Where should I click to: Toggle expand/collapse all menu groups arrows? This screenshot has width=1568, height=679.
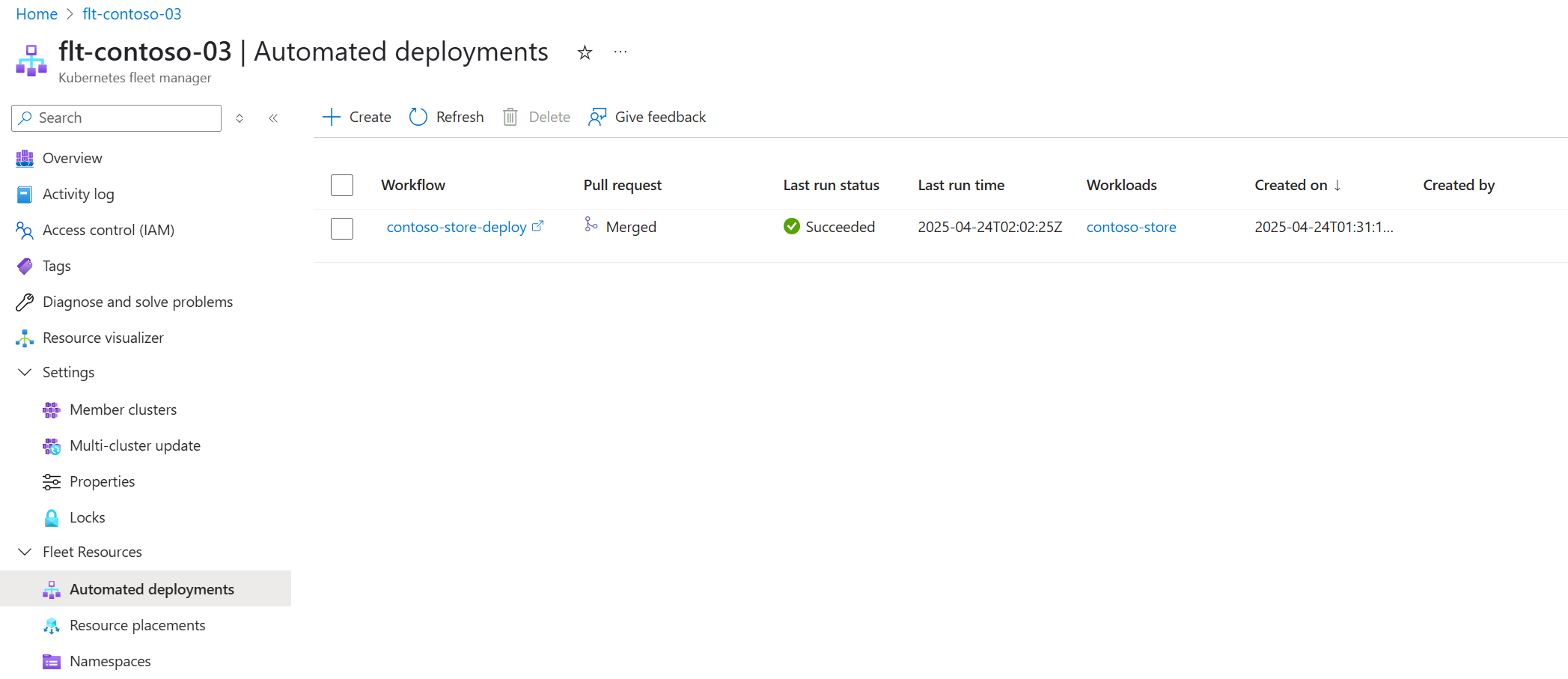pyautogui.click(x=240, y=118)
